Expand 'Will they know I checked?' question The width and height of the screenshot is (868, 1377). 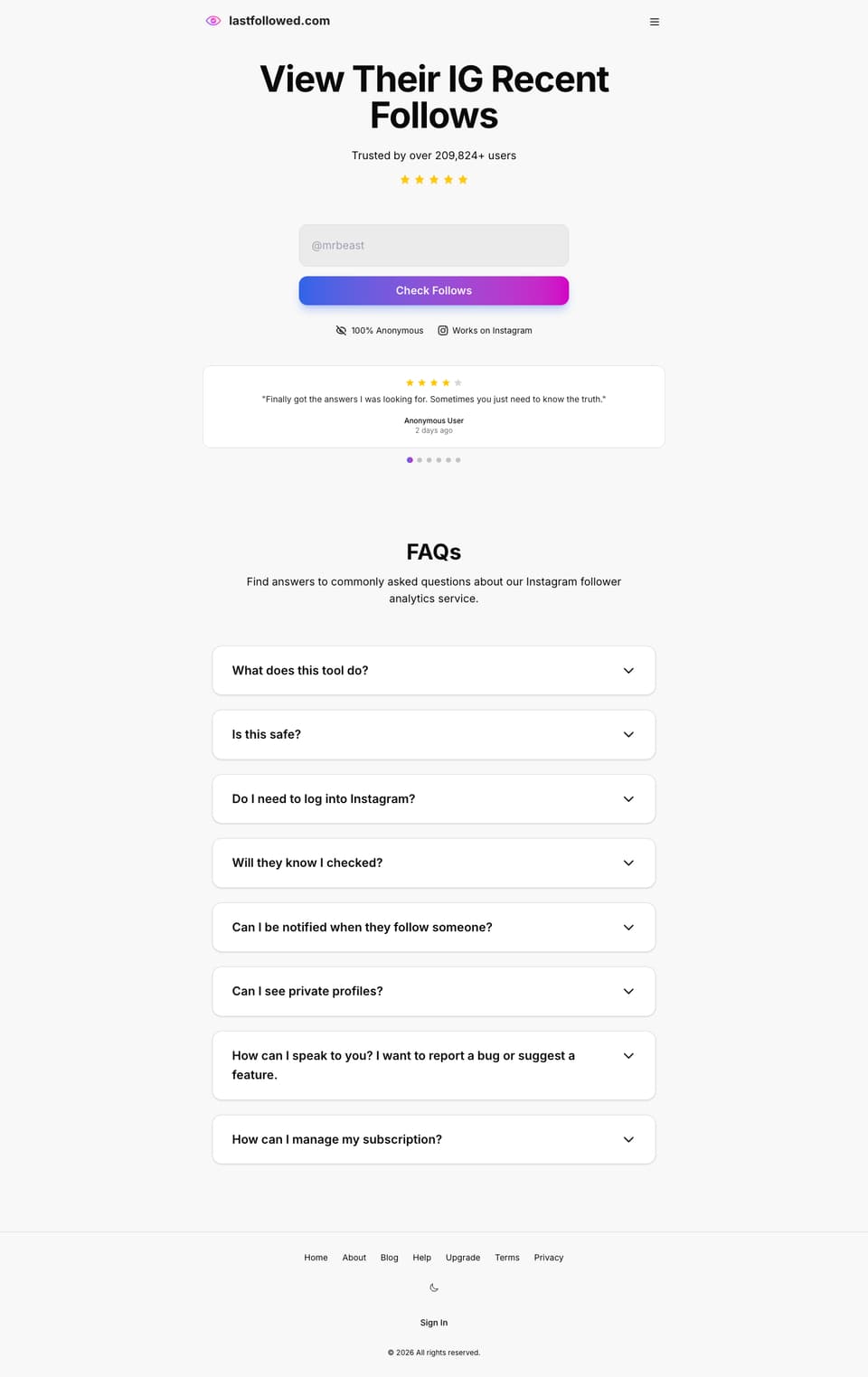coord(434,863)
